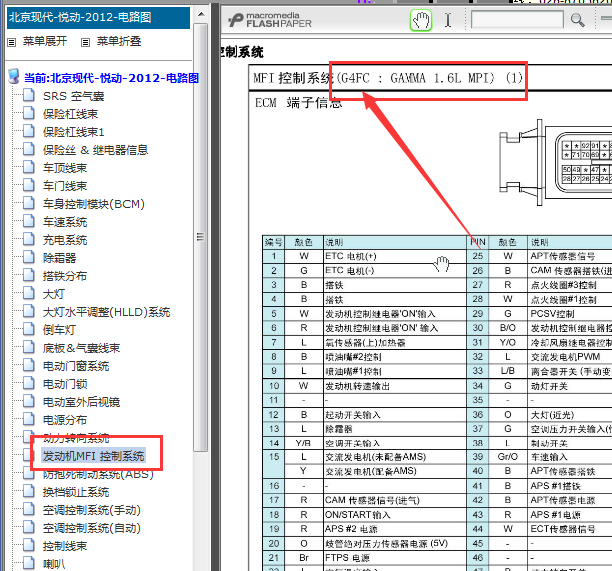Open 空调控制系统(手动) tree item
This screenshot has width=612, height=571.
[x=92, y=510]
